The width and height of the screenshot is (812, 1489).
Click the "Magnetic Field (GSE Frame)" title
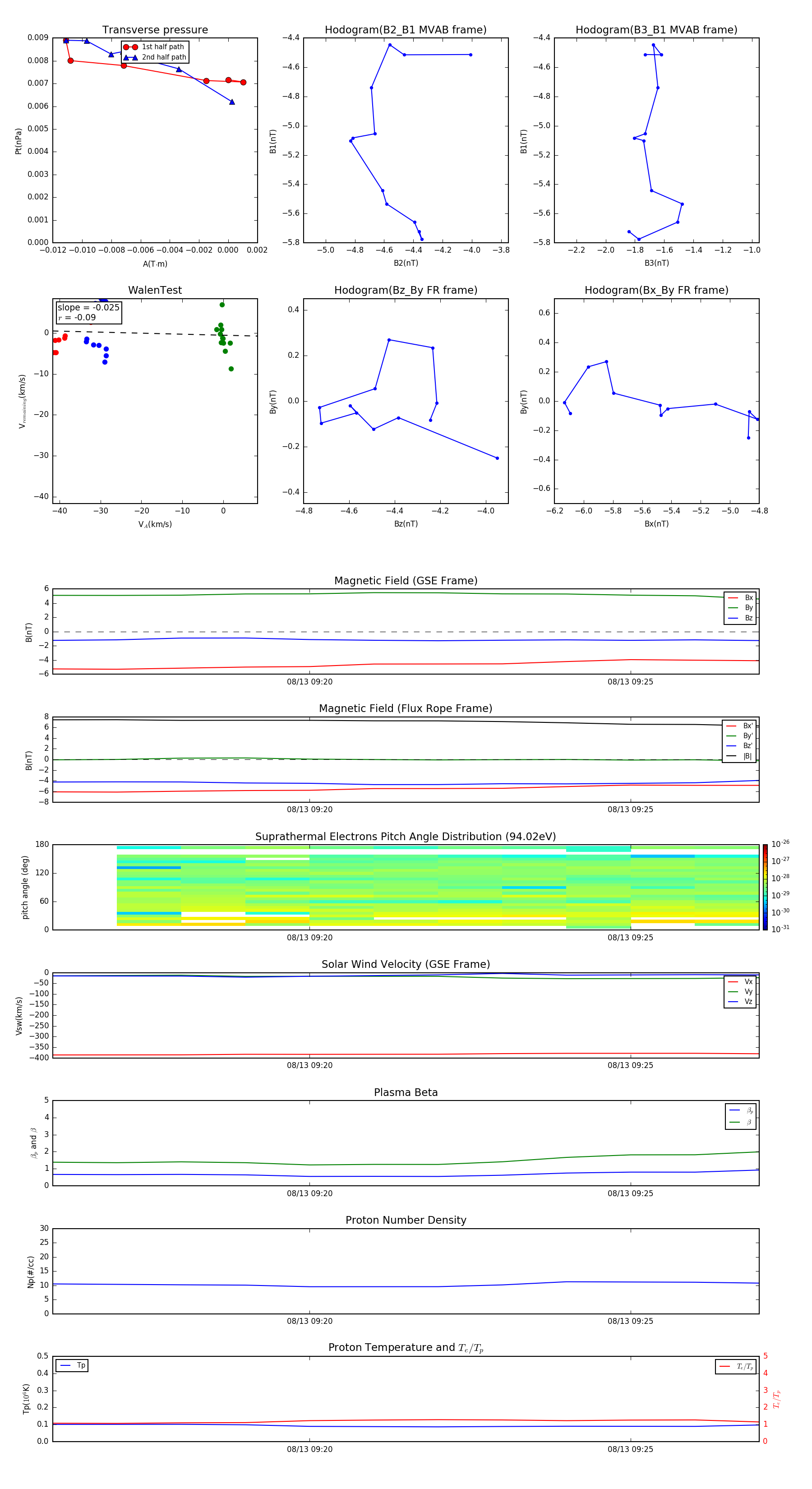point(406,581)
